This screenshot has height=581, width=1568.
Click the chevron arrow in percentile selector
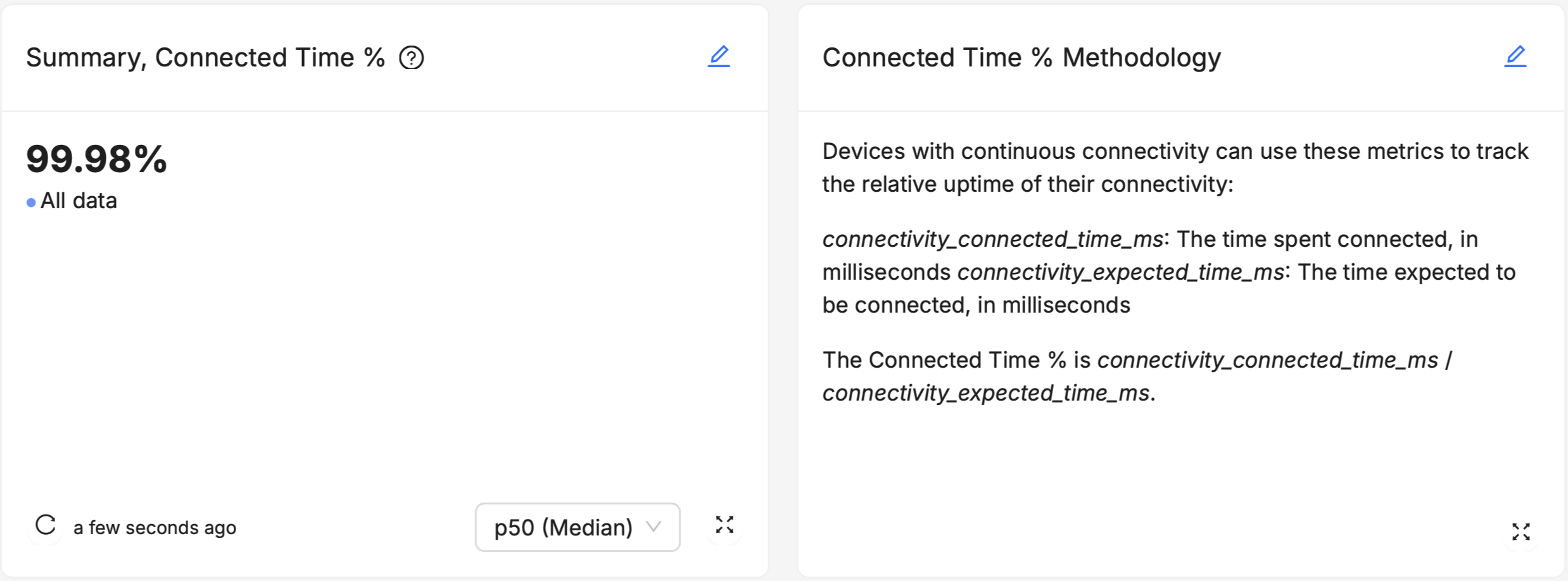[x=654, y=527]
